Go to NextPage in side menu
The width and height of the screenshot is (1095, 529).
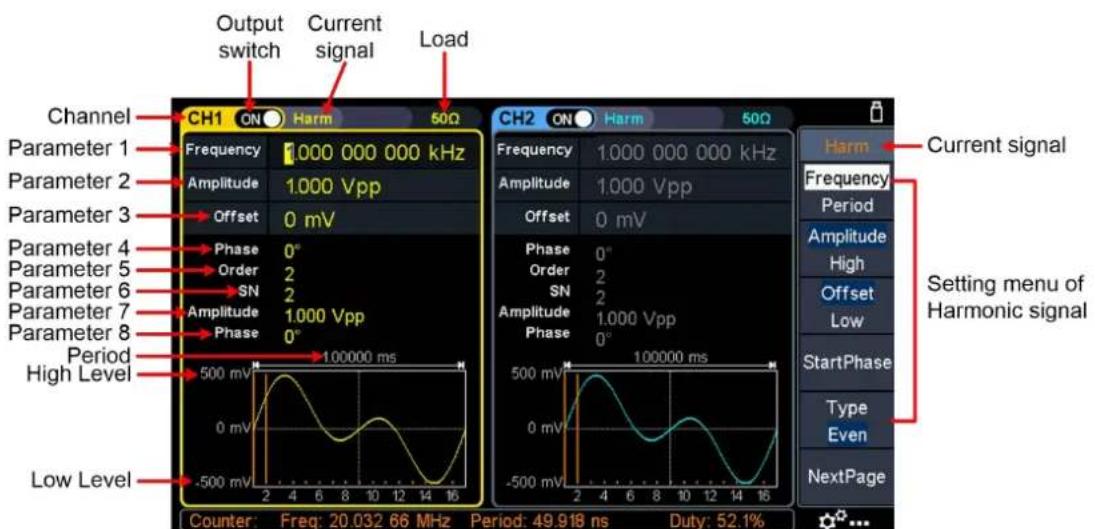[x=846, y=477]
